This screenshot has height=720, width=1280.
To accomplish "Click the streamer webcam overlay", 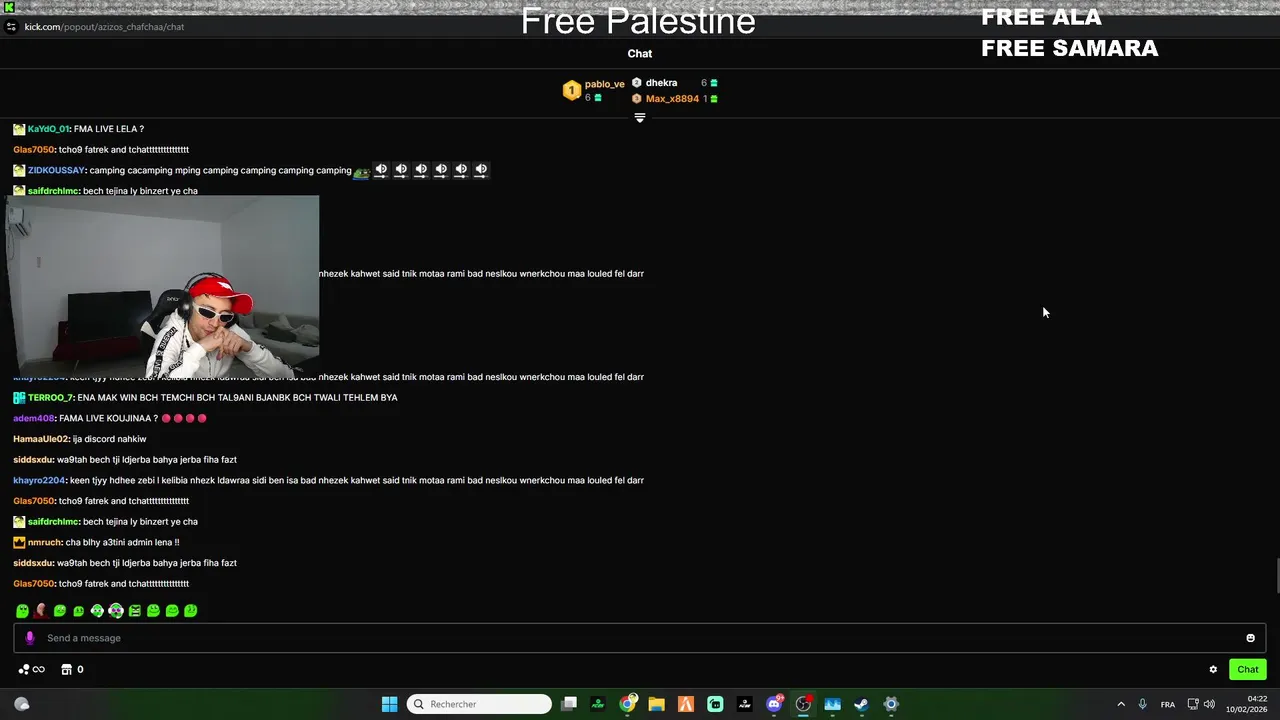I will pyautogui.click(x=163, y=287).
